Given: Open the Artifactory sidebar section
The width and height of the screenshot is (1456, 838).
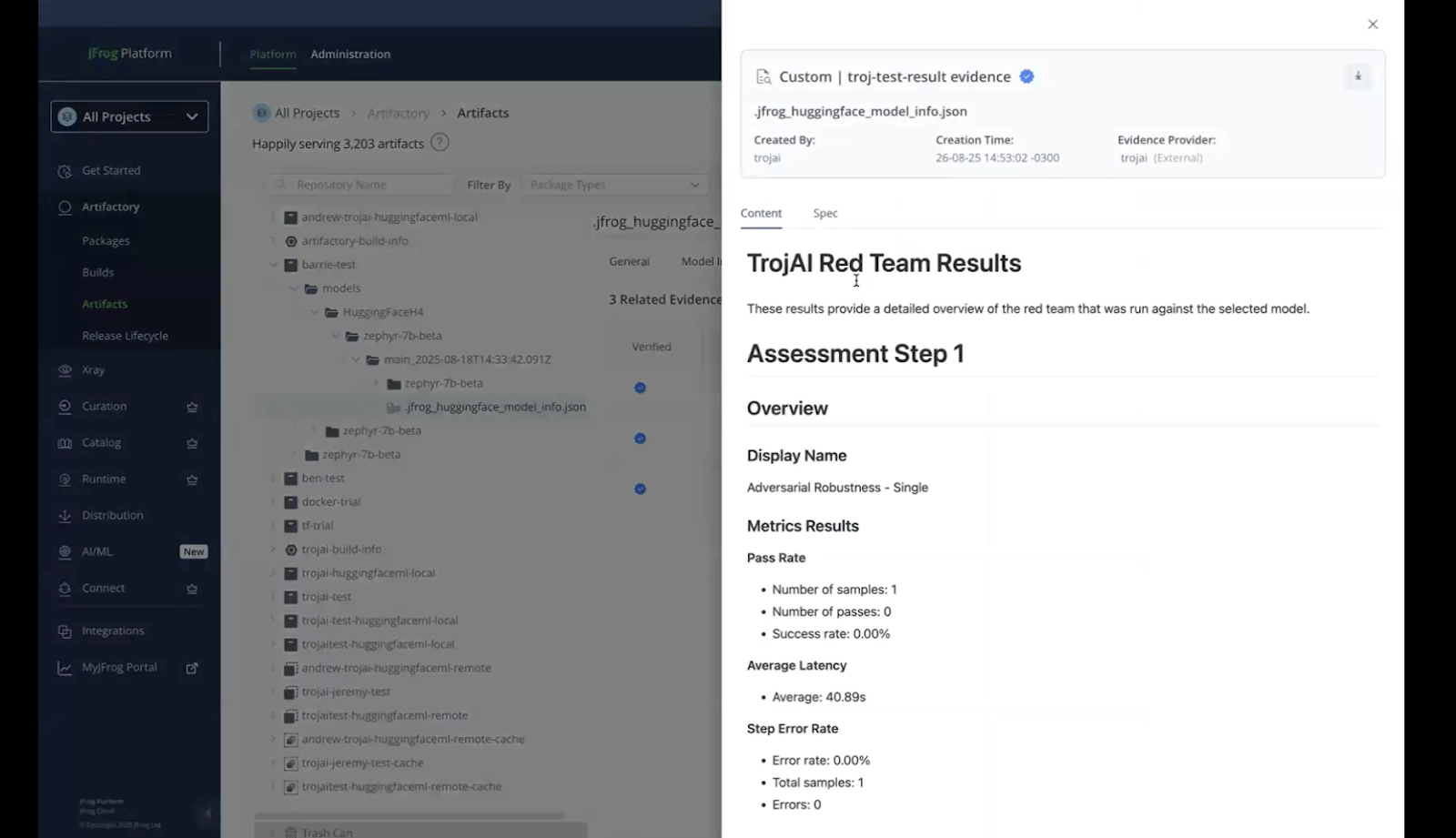Looking at the screenshot, I should tap(110, 207).
